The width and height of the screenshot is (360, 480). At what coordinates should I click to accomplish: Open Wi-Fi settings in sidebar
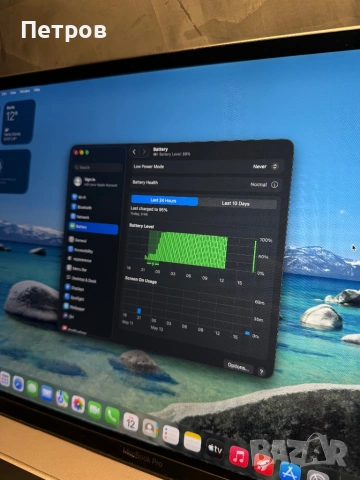pos(80,197)
